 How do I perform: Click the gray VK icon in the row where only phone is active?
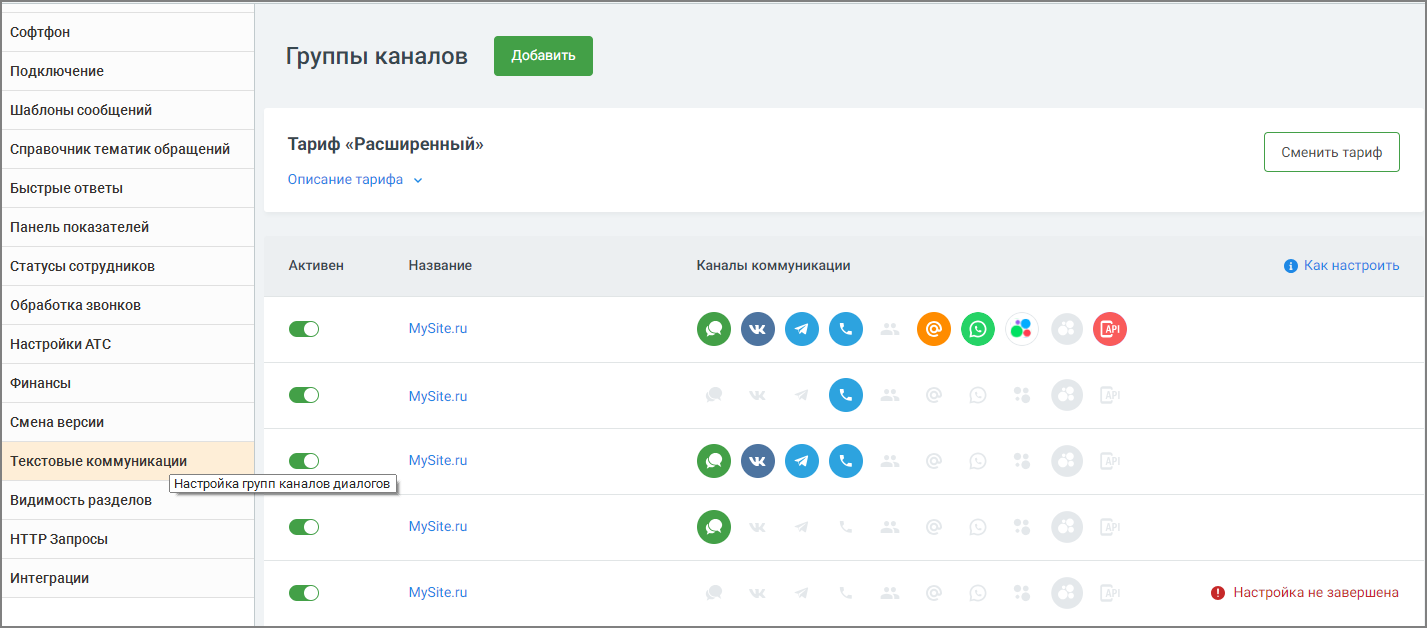point(758,395)
